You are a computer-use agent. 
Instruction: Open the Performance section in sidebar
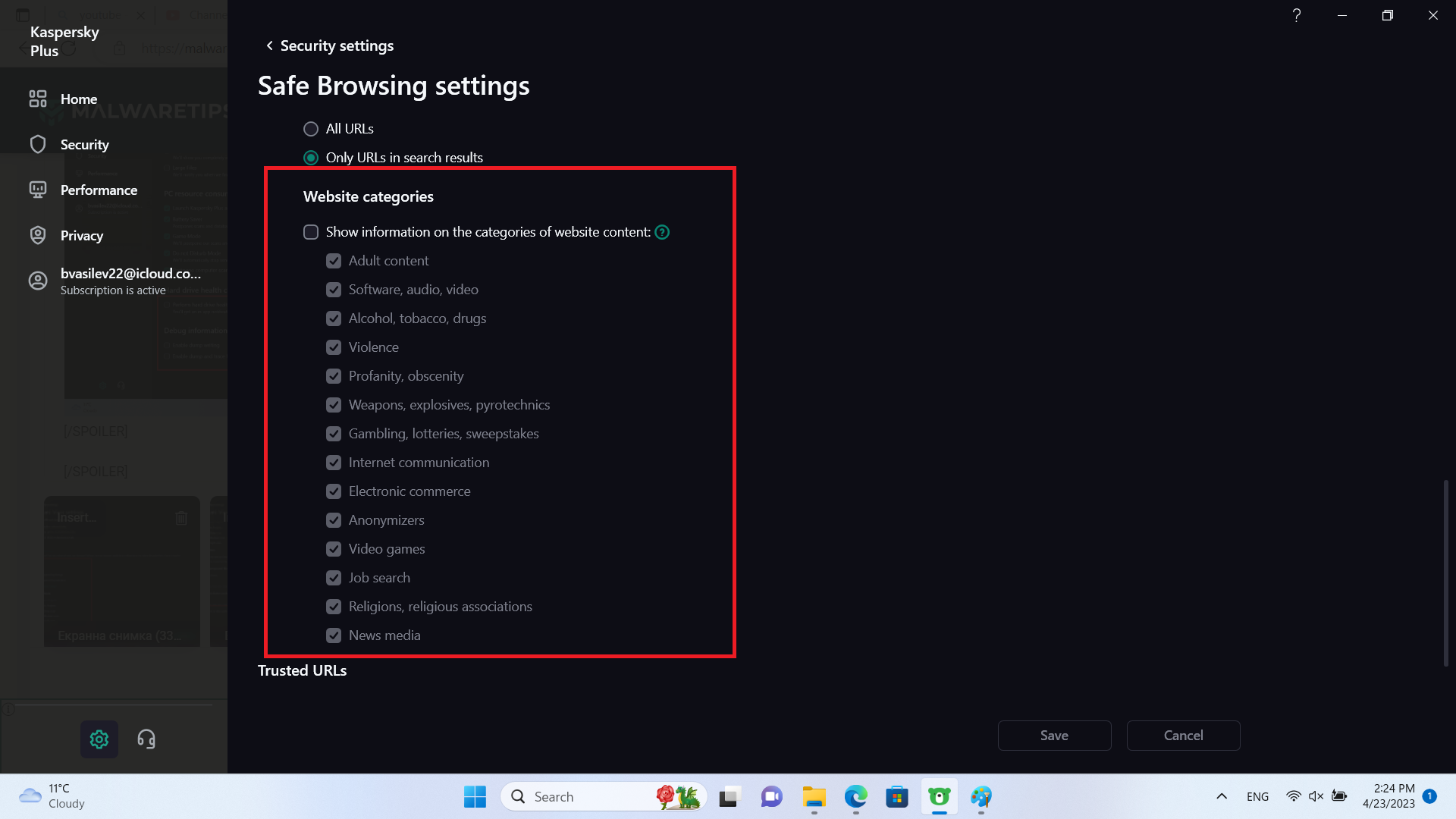pos(99,190)
